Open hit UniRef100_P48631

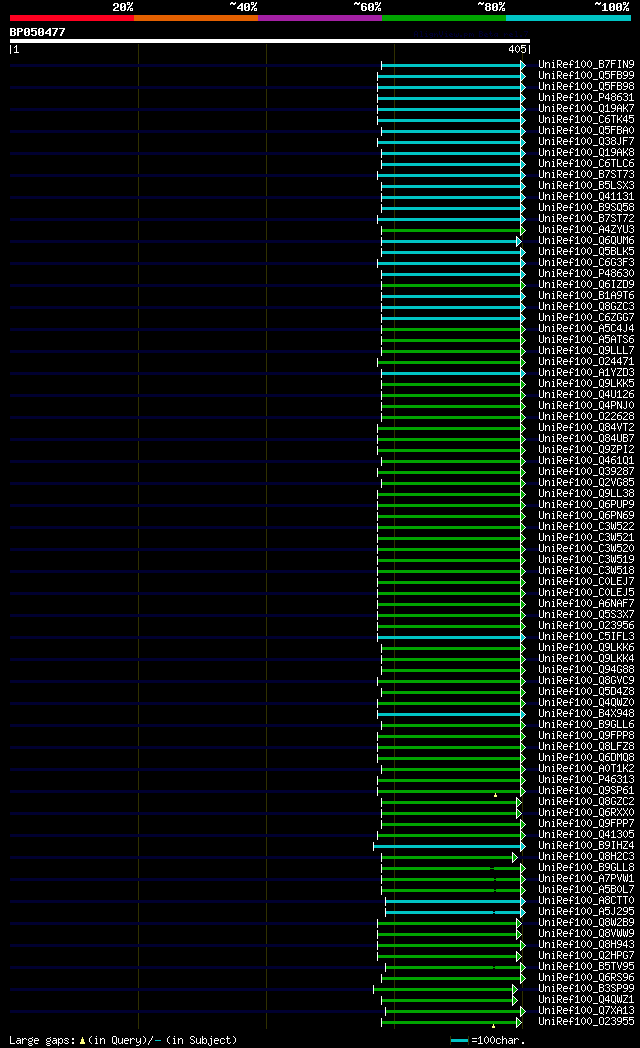[587, 98]
